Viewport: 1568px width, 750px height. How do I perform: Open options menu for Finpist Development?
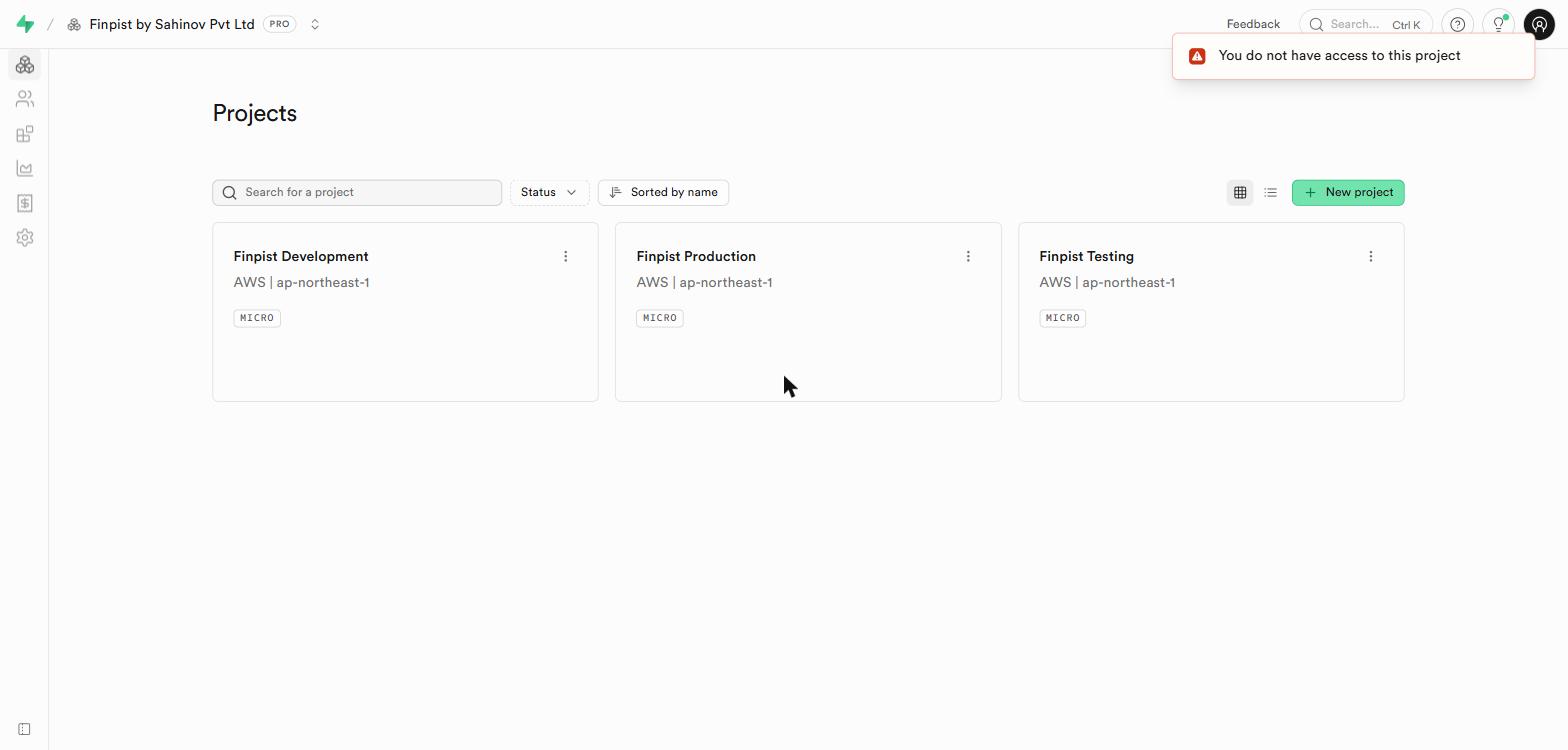565,257
